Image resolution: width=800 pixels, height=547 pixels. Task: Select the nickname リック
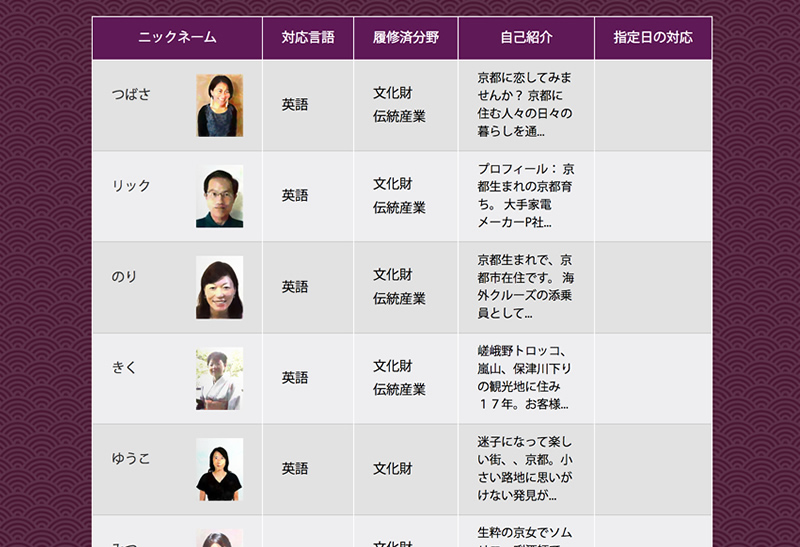pyautogui.click(x=131, y=185)
